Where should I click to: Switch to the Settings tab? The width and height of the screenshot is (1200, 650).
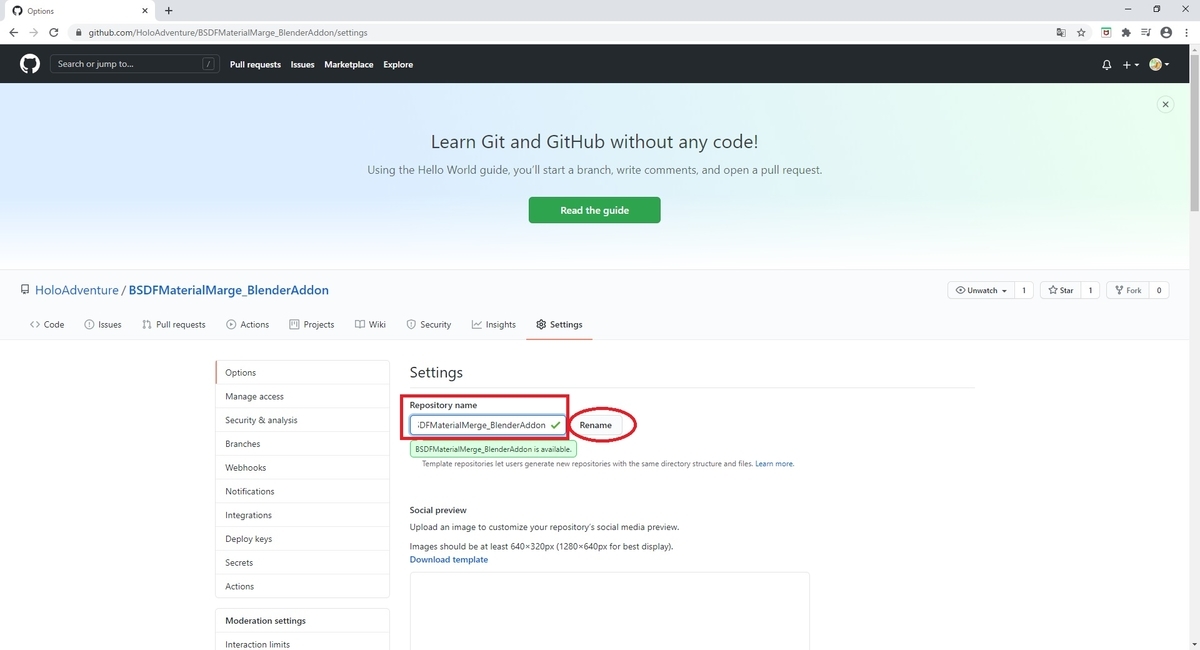[559, 324]
